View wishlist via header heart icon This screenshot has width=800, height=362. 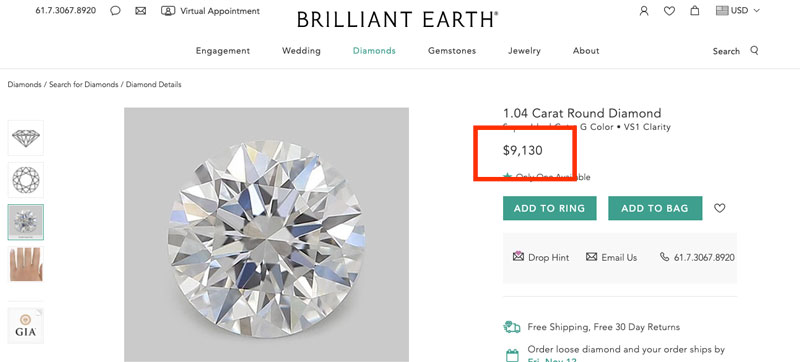point(669,11)
